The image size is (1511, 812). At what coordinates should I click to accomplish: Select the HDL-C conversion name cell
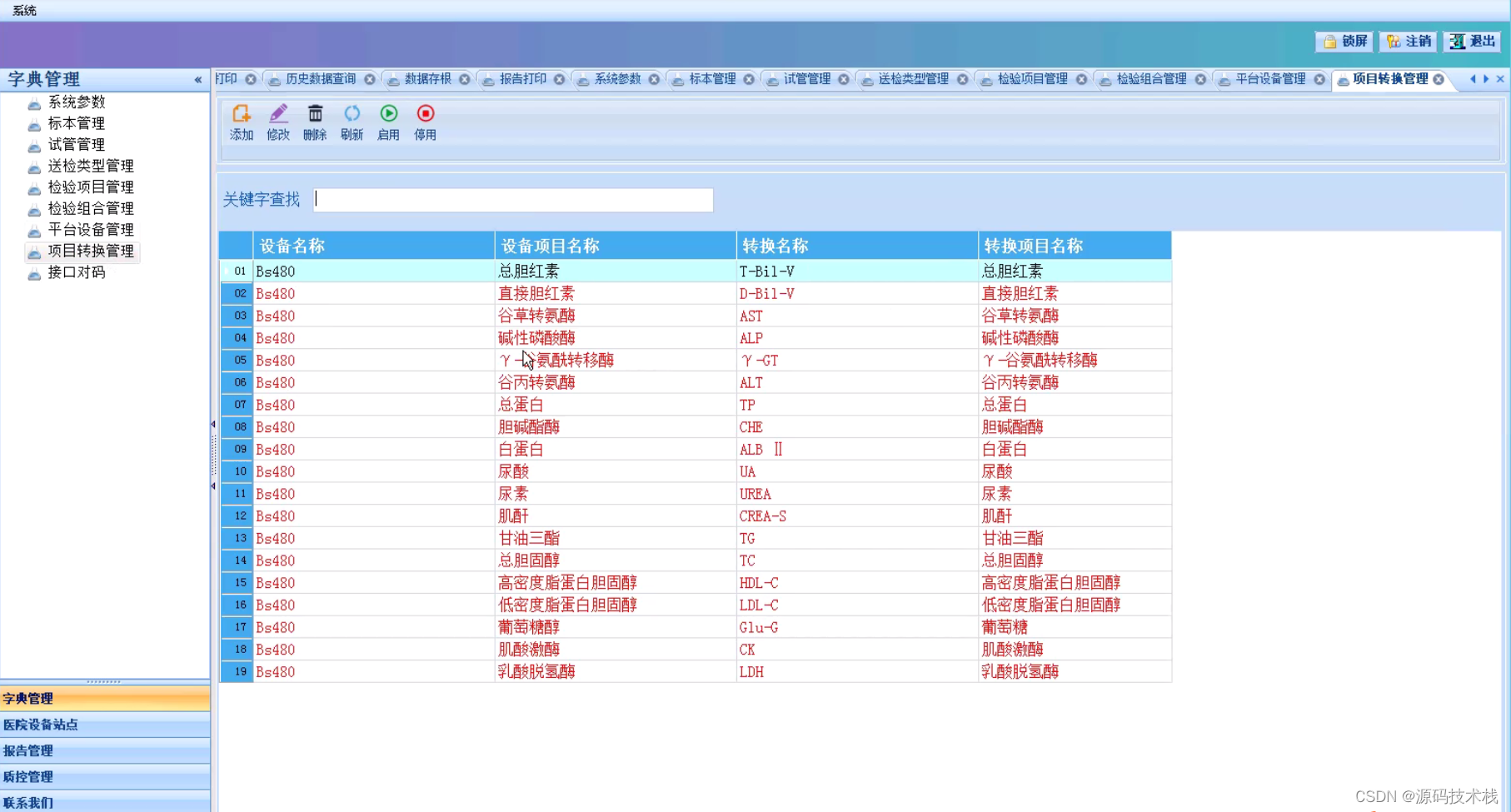pos(857,583)
